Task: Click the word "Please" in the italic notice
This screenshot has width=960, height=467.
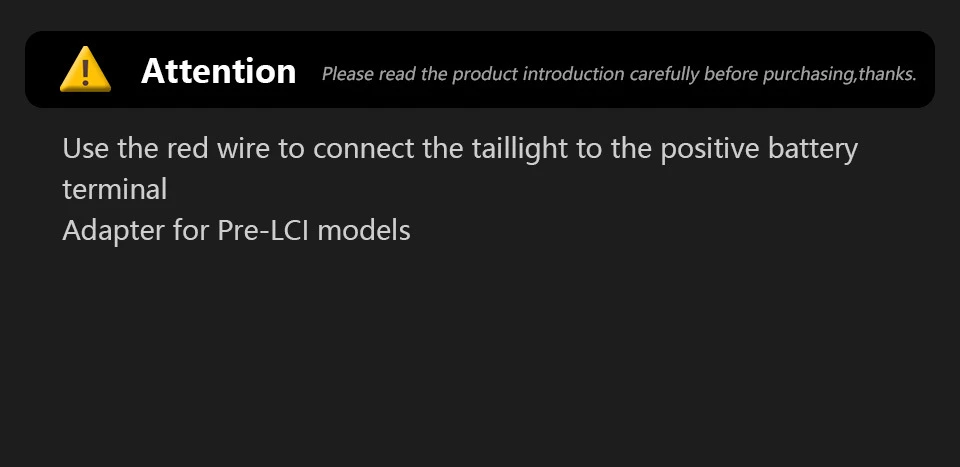Action: coord(346,74)
